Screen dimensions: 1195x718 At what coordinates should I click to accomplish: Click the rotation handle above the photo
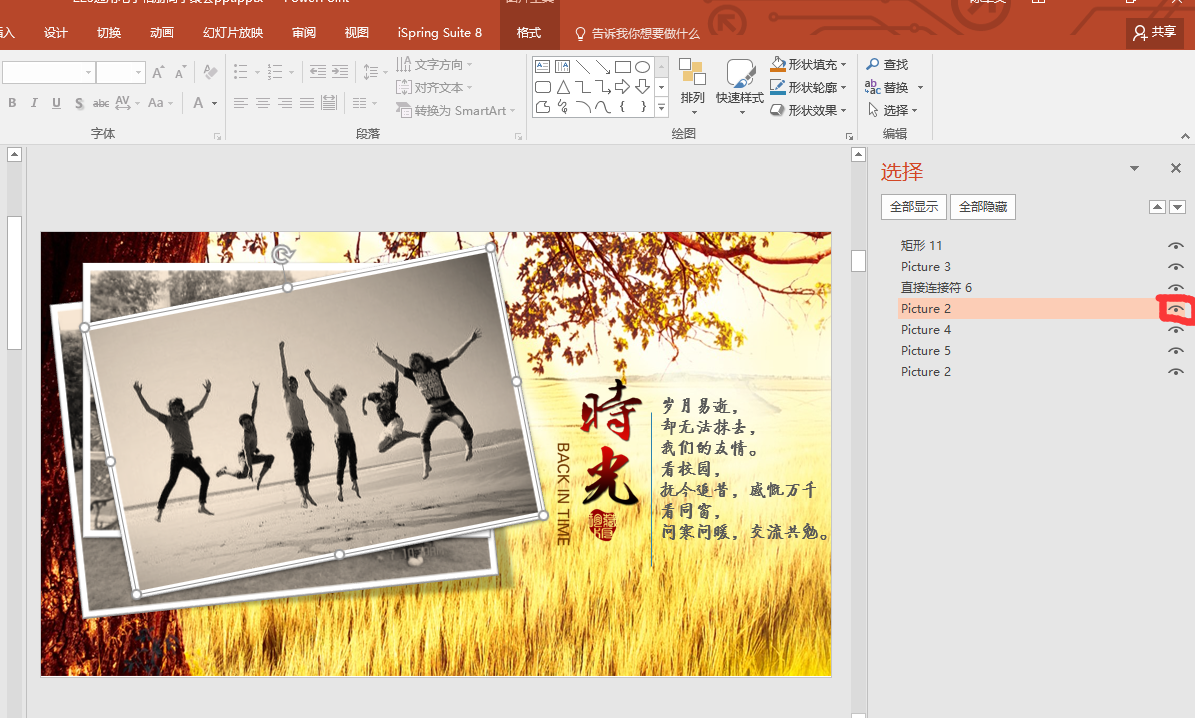point(283,254)
